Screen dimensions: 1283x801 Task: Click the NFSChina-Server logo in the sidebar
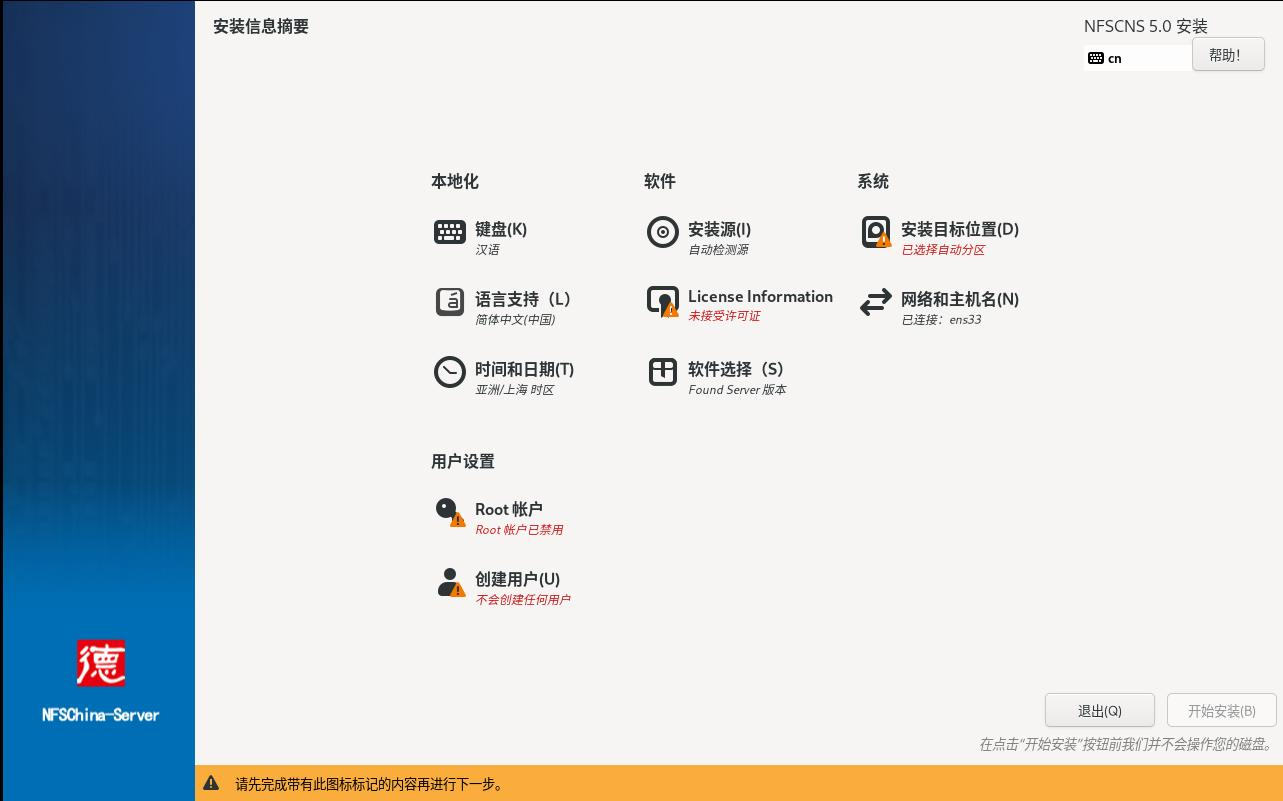click(x=101, y=681)
